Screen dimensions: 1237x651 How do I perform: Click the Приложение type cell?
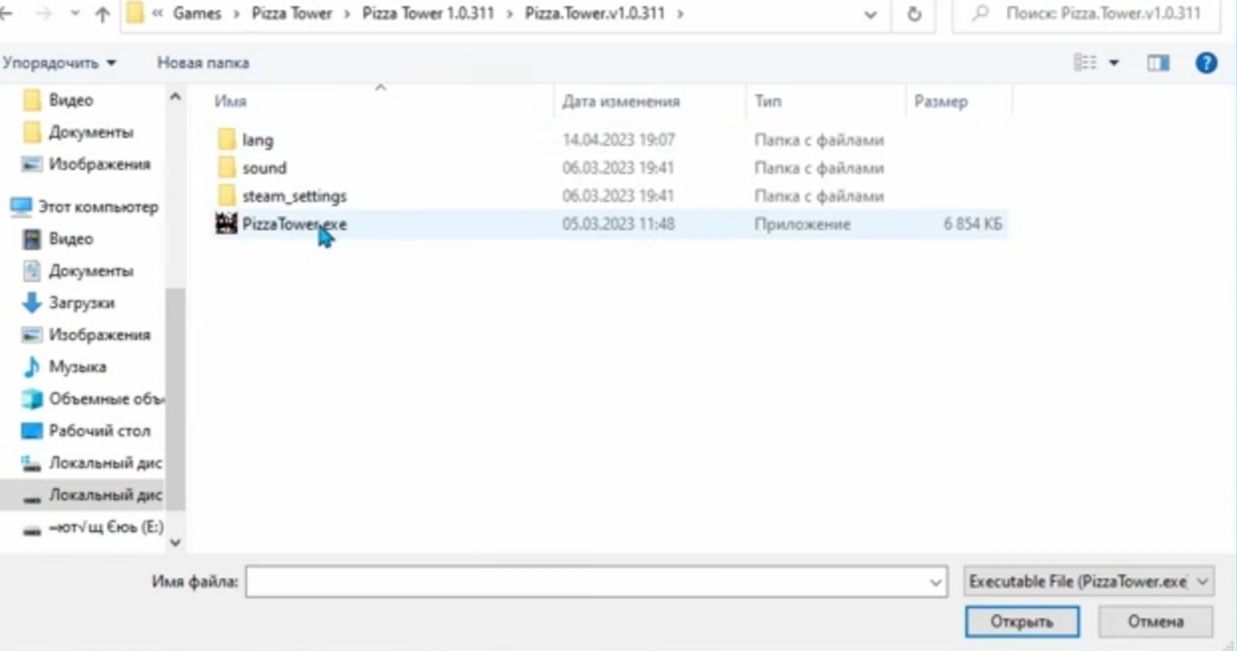802,224
